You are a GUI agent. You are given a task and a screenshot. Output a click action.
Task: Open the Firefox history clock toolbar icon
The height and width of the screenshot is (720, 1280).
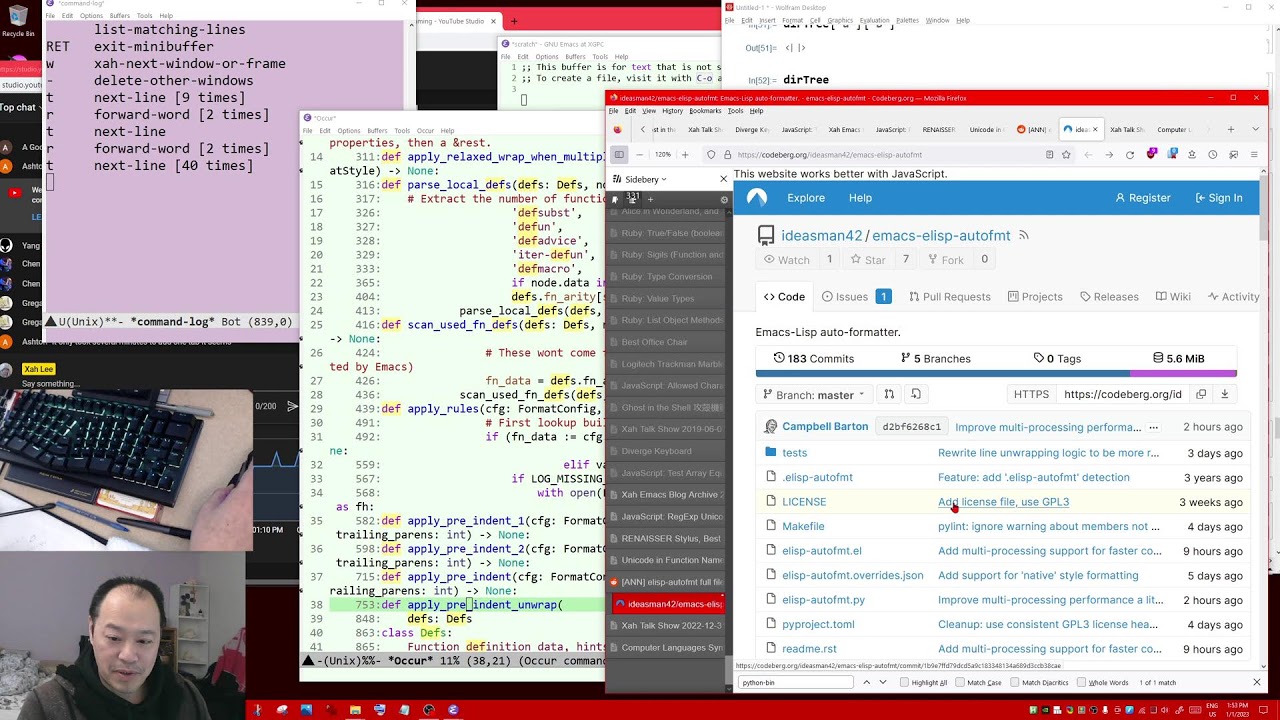click(1212, 154)
